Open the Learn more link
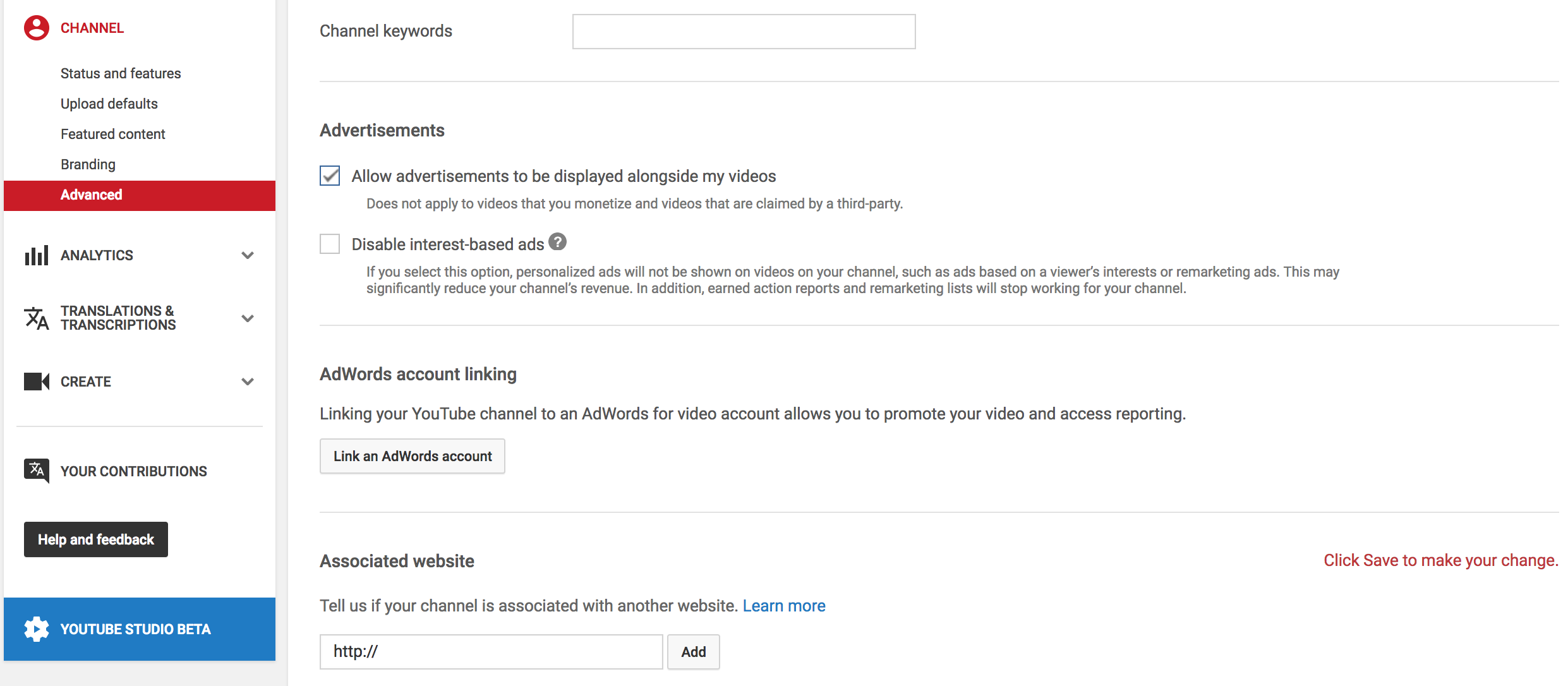Screen dimensions: 1568x686 pos(783,606)
